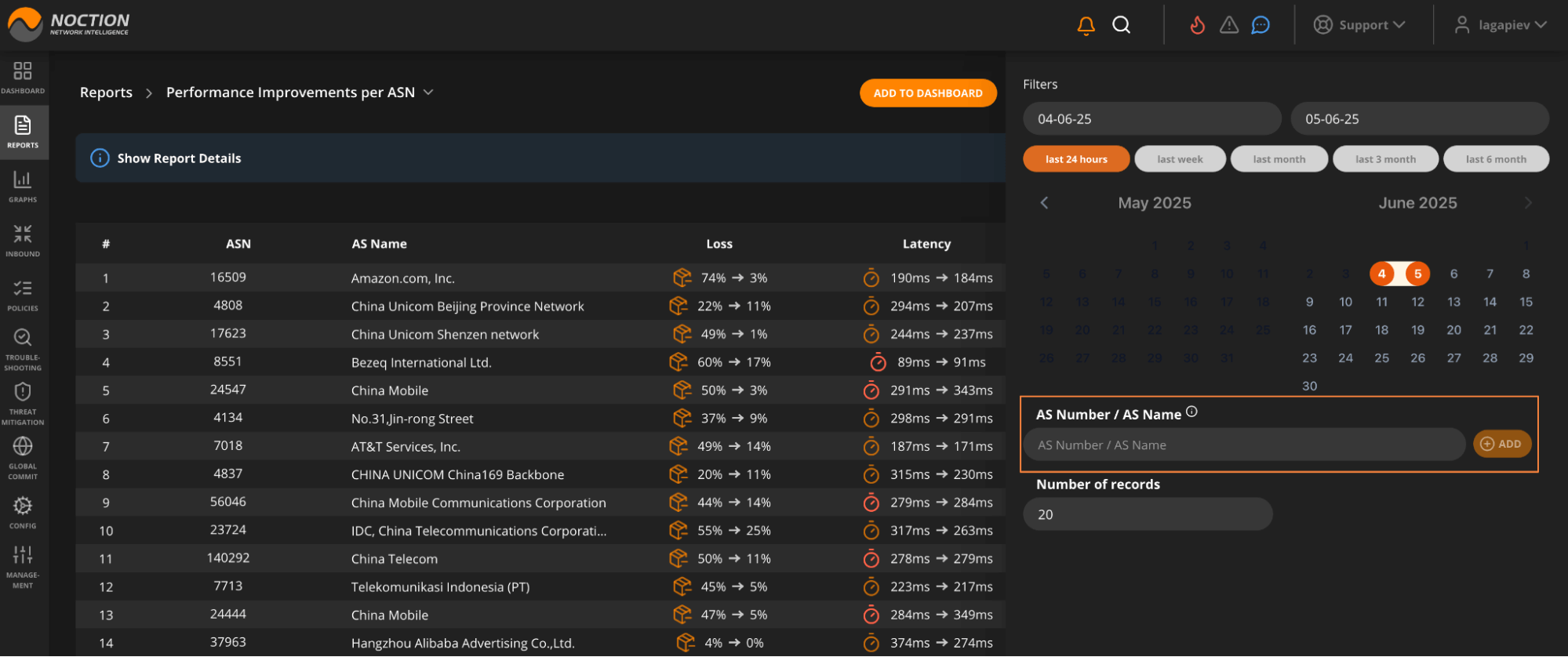The image size is (1568, 657).
Task: Click ASN 56046 in the table
Action: coord(228,502)
